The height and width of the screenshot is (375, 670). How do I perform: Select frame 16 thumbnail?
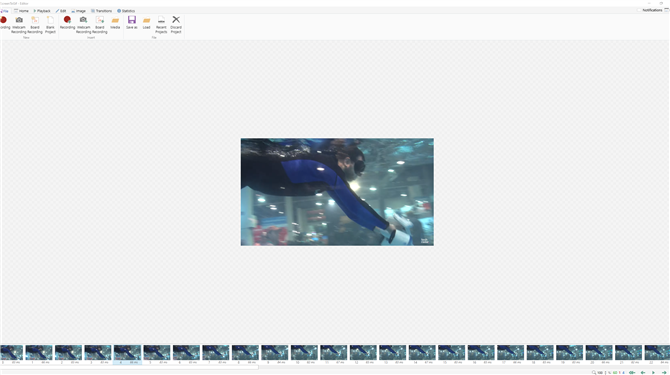pyautogui.click(x=481, y=354)
